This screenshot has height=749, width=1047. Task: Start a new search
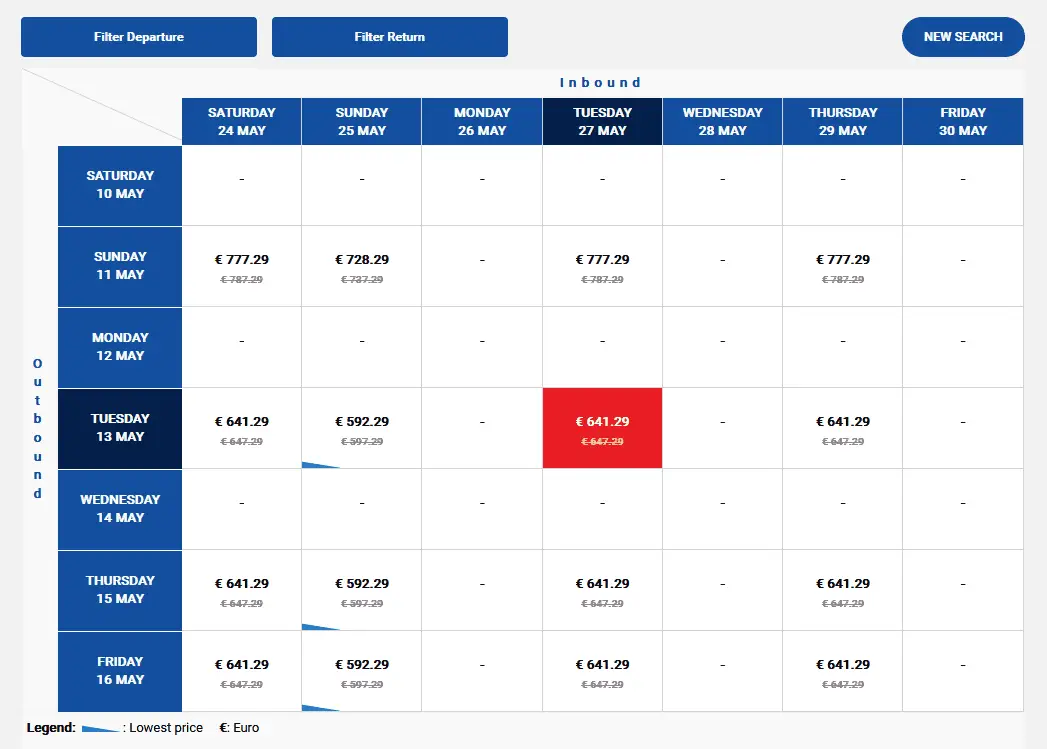tap(963, 37)
